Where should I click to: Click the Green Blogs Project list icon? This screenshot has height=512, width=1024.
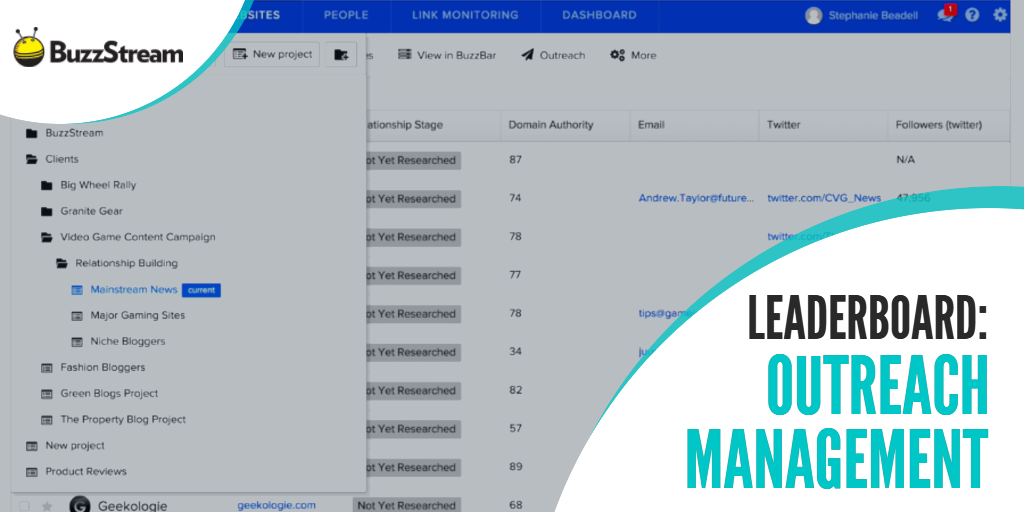click(x=46, y=394)
